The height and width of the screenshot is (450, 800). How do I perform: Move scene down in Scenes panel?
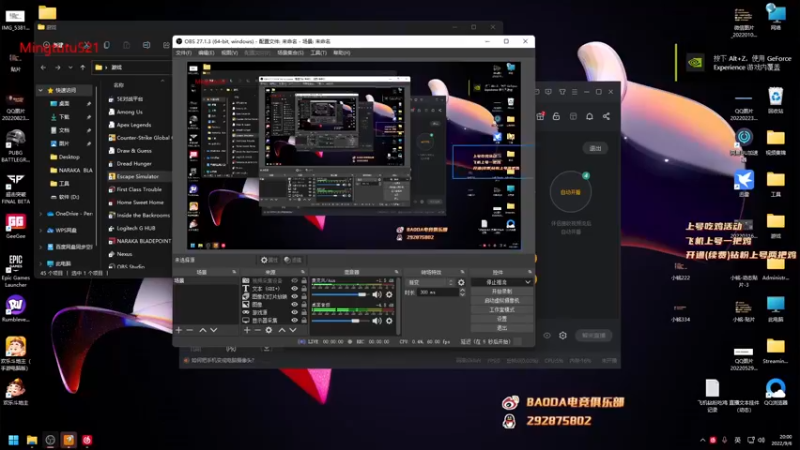click(x=214, y=330)
